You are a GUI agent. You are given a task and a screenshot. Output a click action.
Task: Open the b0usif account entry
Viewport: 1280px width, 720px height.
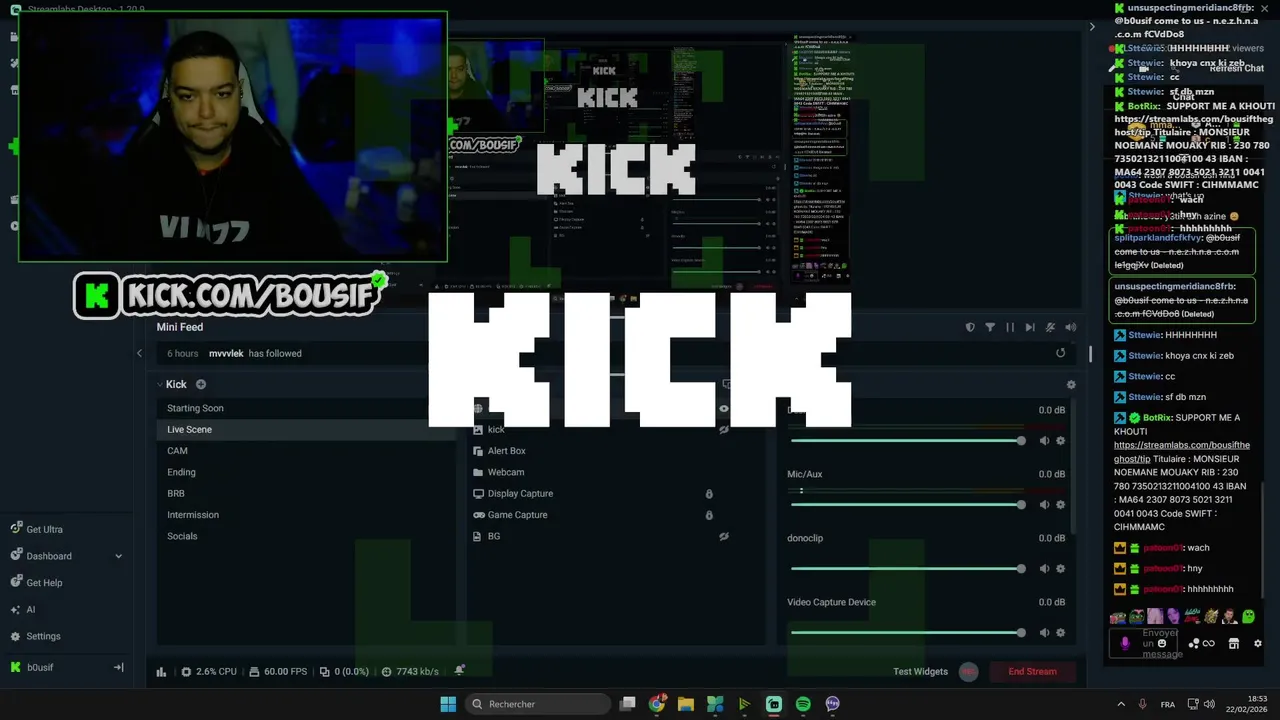pos(40,667)
